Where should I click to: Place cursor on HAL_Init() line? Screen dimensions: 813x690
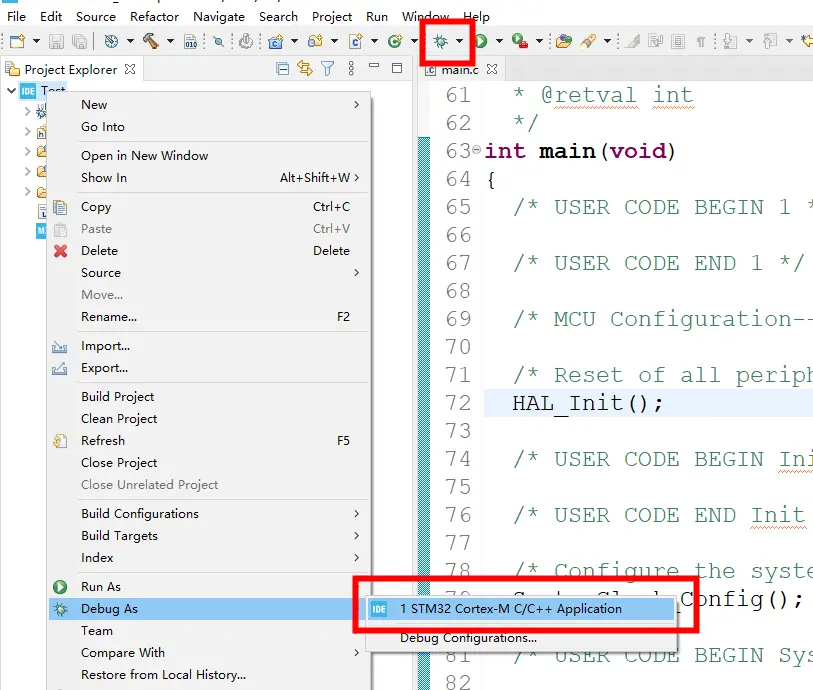pos(588,403)
